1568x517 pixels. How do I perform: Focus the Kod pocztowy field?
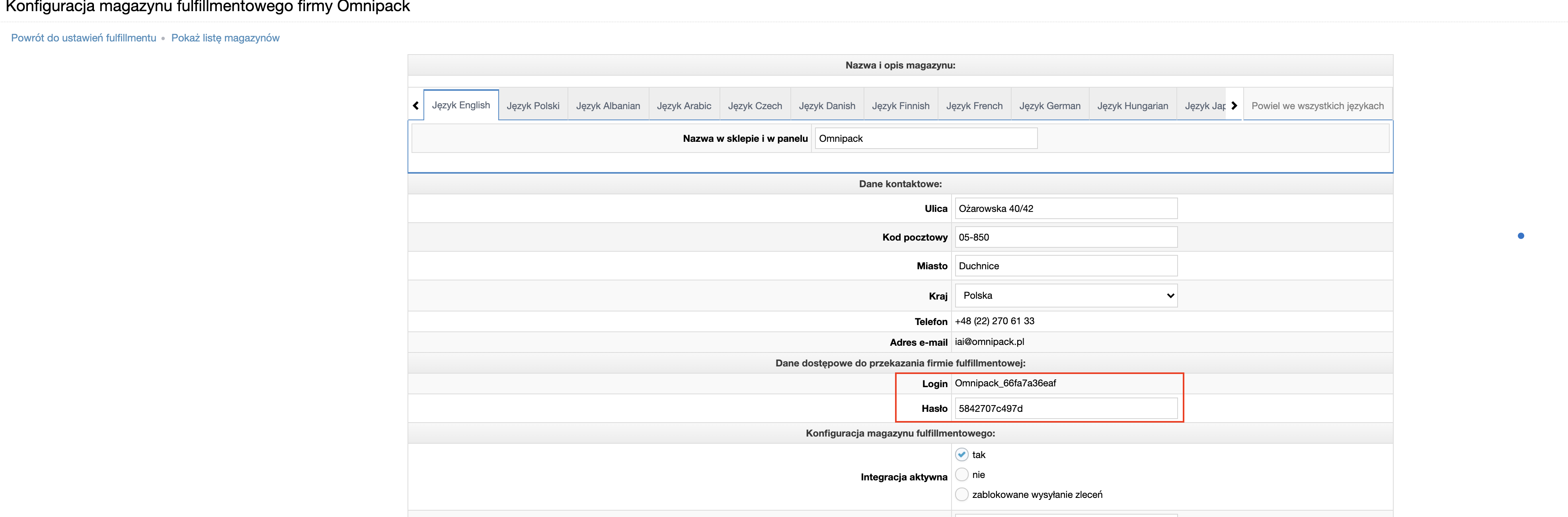(1066, 237)
